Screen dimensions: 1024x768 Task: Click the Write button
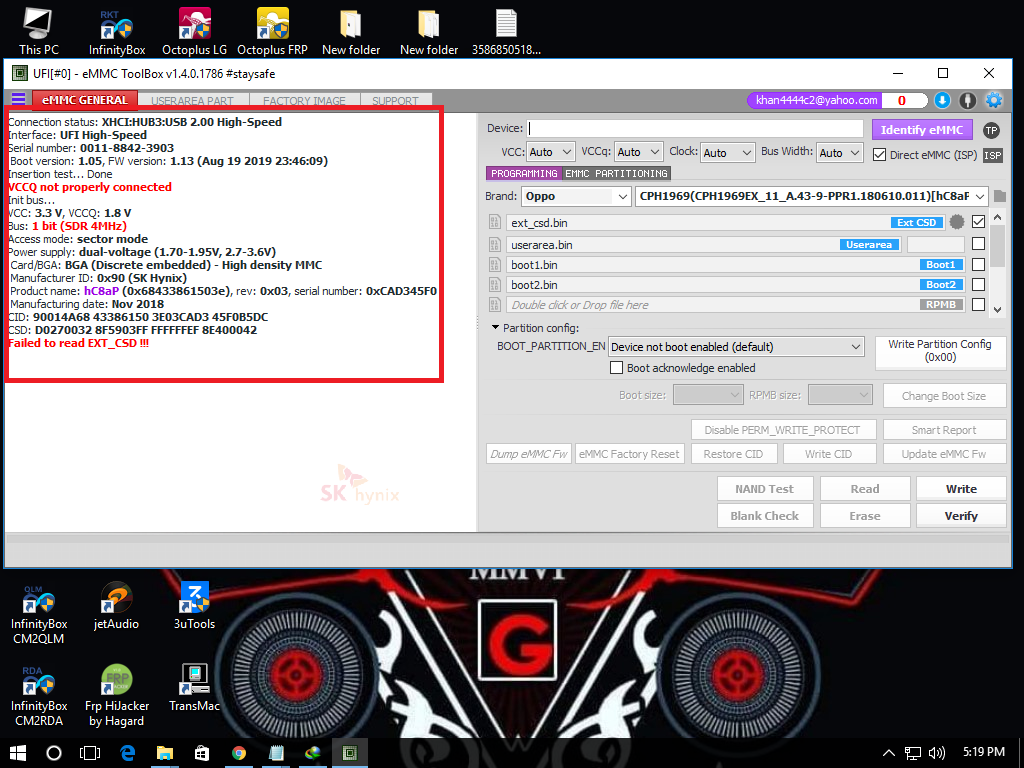tap(961, 488)
